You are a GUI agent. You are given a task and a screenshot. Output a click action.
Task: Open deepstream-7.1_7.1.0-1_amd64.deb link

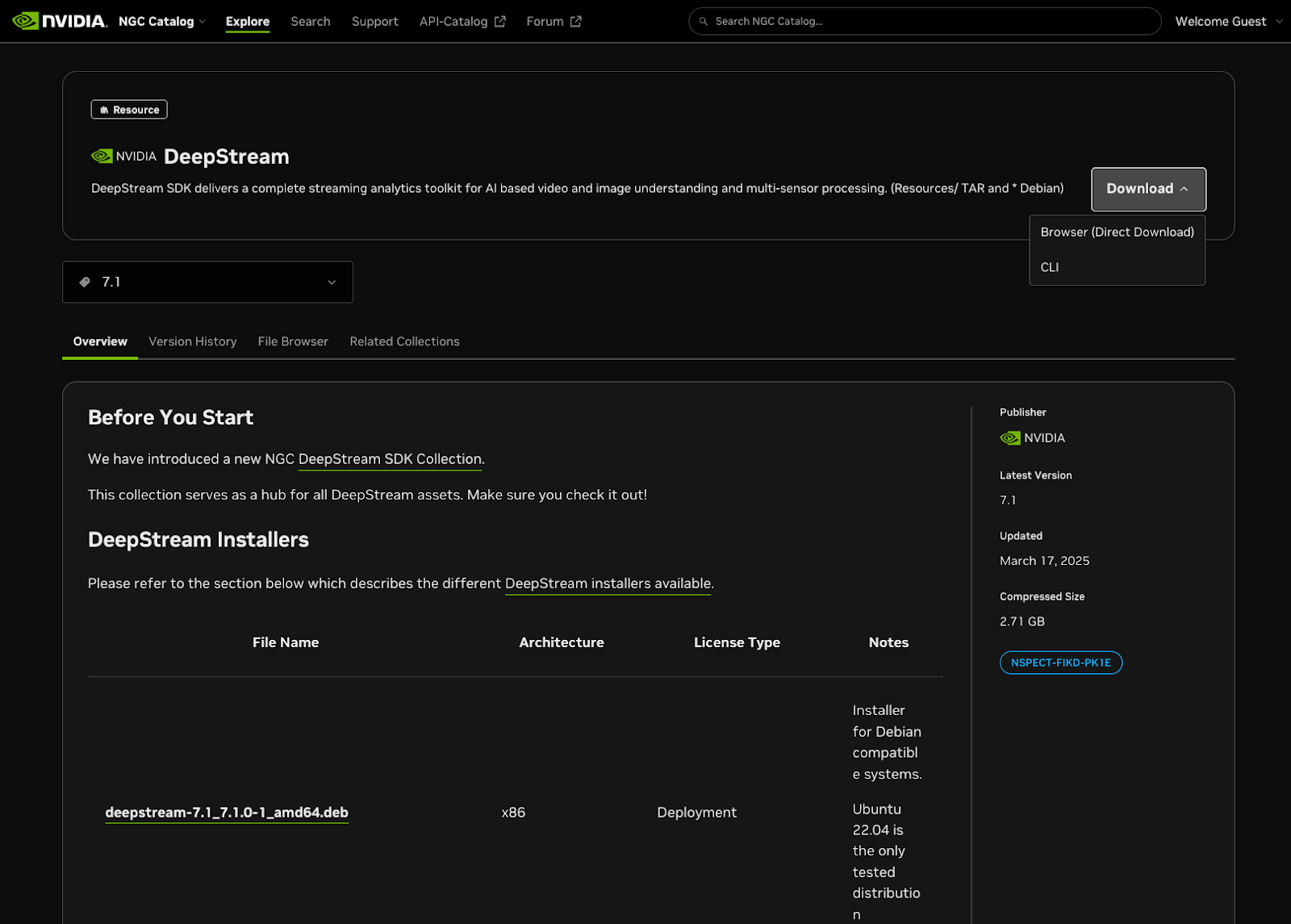227,812
